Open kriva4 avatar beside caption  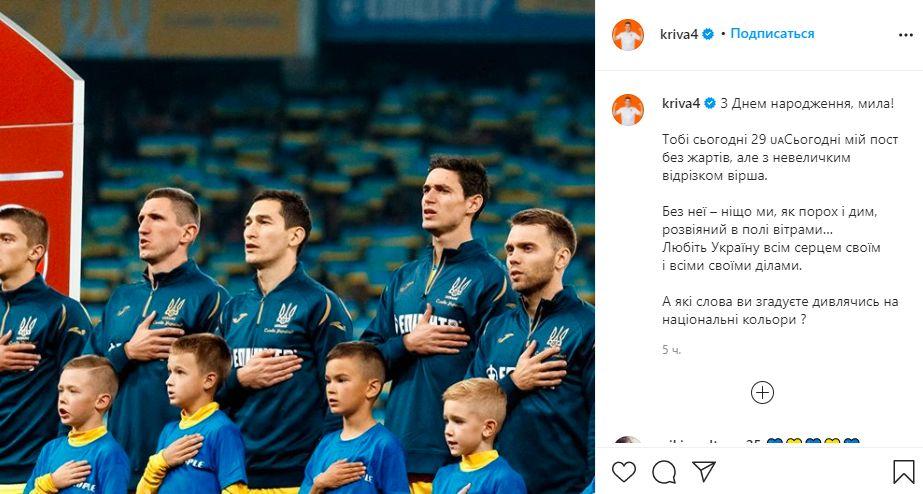(x=627, y=110)
